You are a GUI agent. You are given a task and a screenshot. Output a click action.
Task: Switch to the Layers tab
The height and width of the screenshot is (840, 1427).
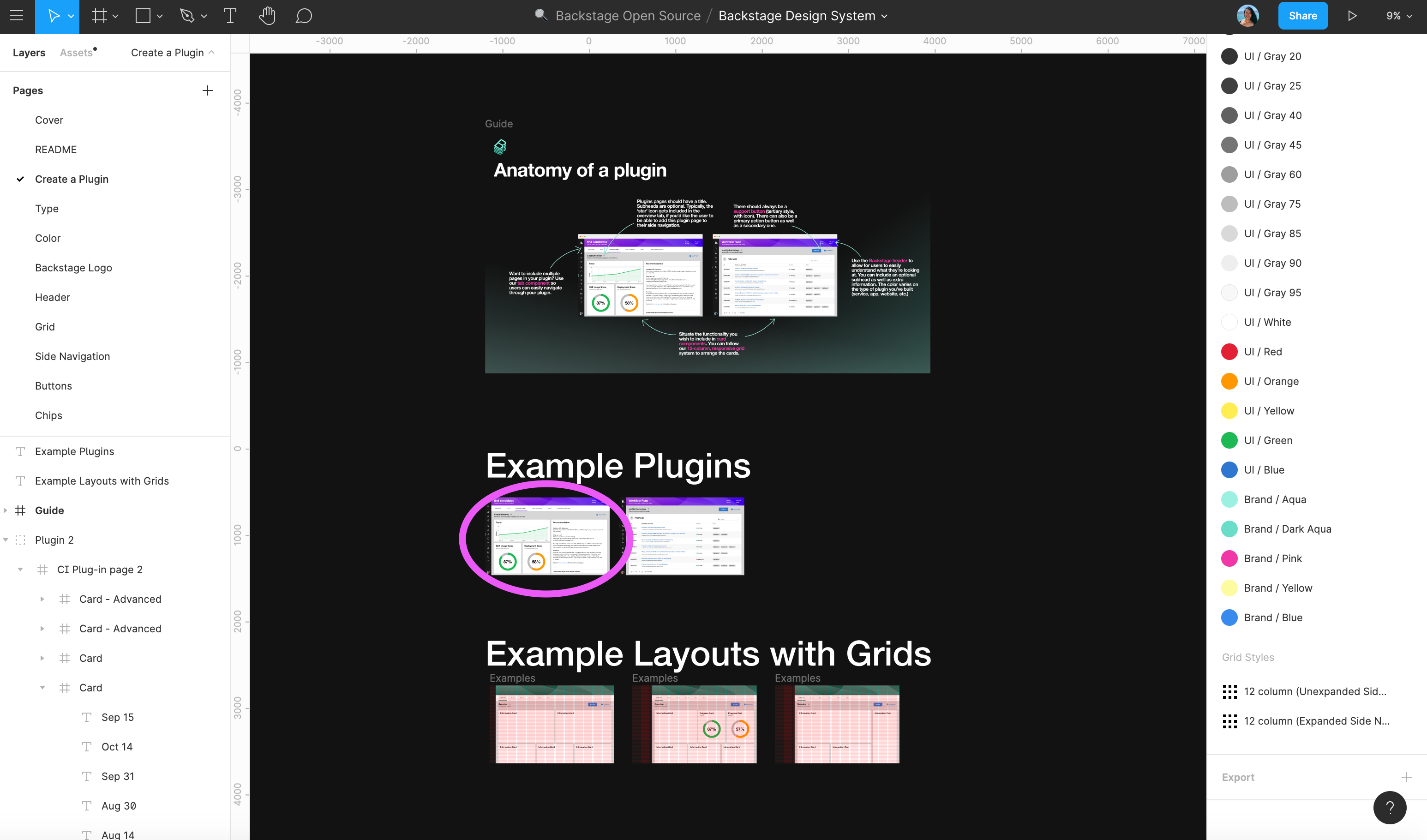(x=29, y=53)
